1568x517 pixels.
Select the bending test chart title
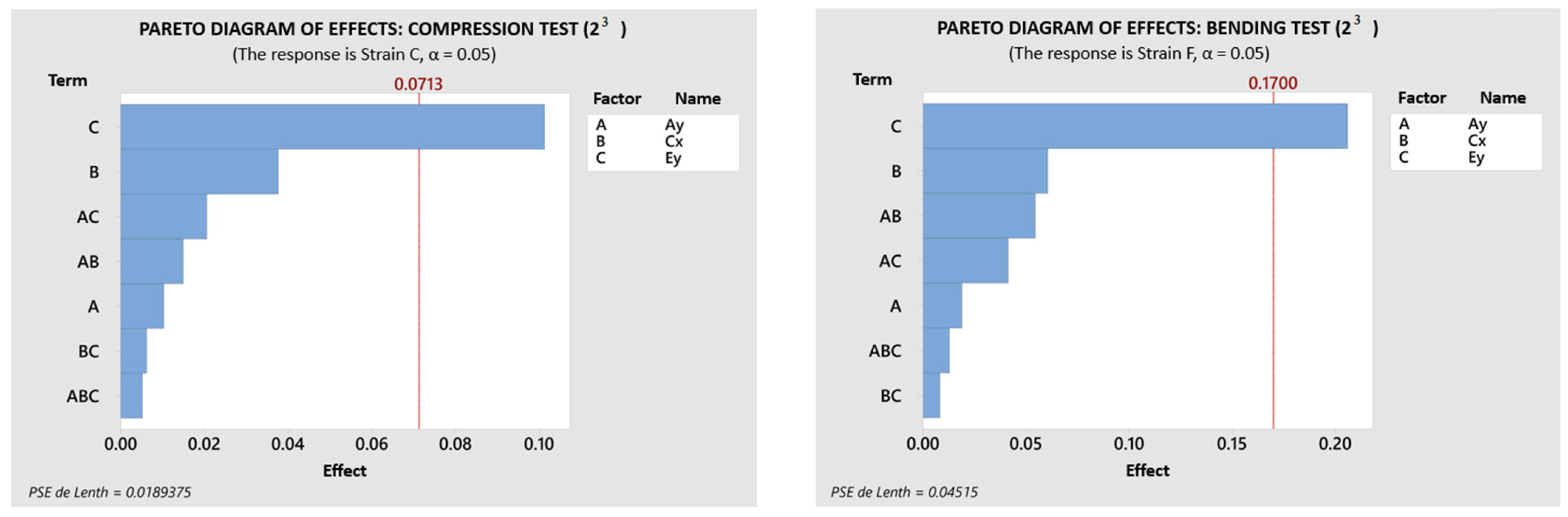point(1156,27)
